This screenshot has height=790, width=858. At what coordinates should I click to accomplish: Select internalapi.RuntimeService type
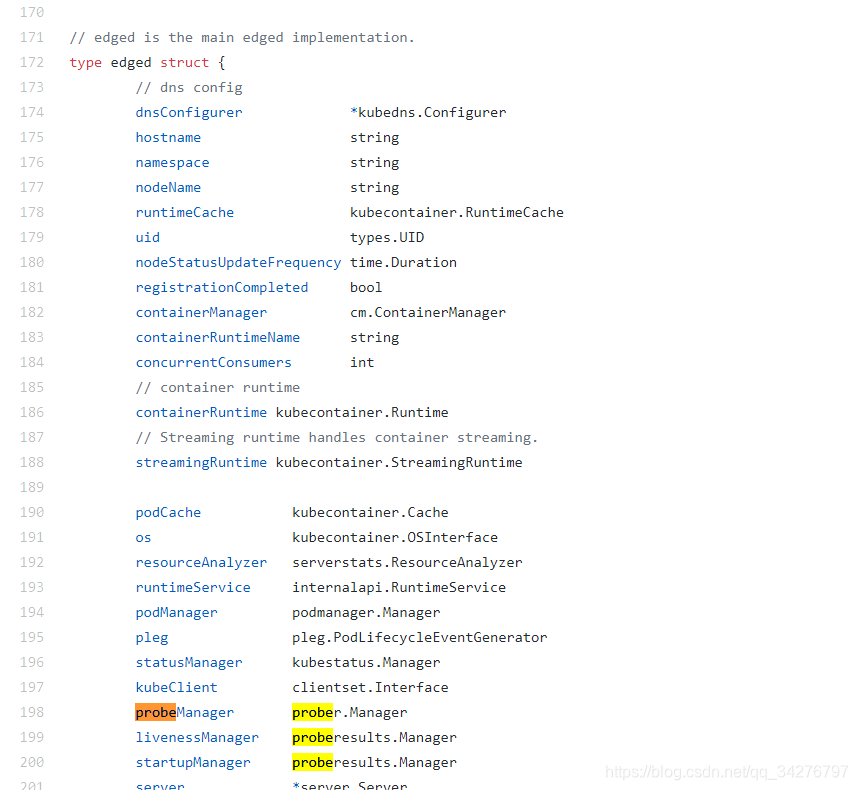(x=399, y=588)
